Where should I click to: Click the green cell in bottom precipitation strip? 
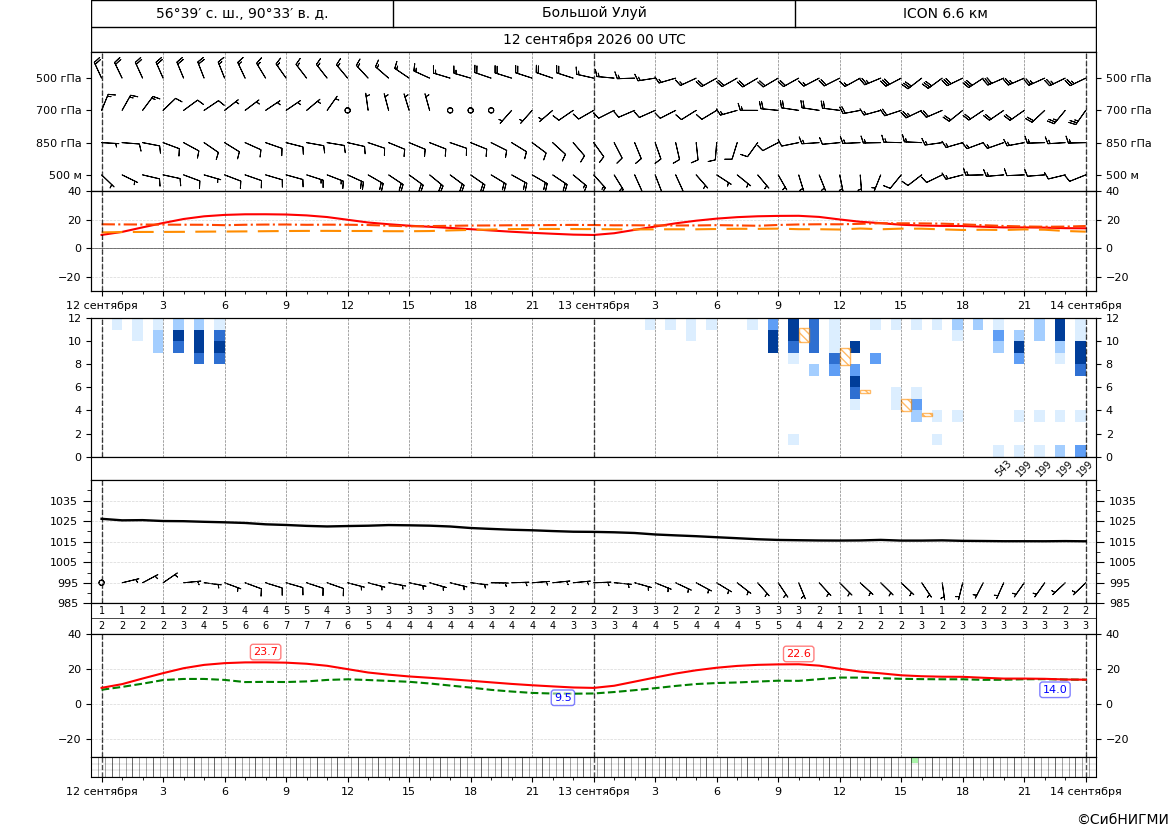[x=915, y=760]
